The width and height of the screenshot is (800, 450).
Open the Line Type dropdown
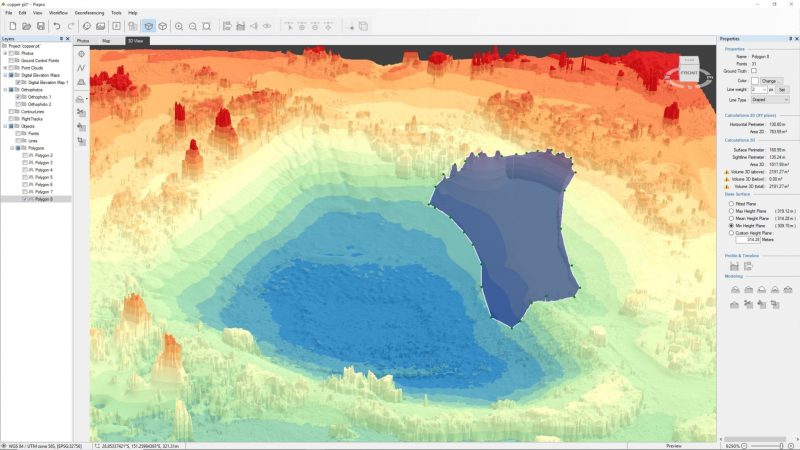[770, 99]
